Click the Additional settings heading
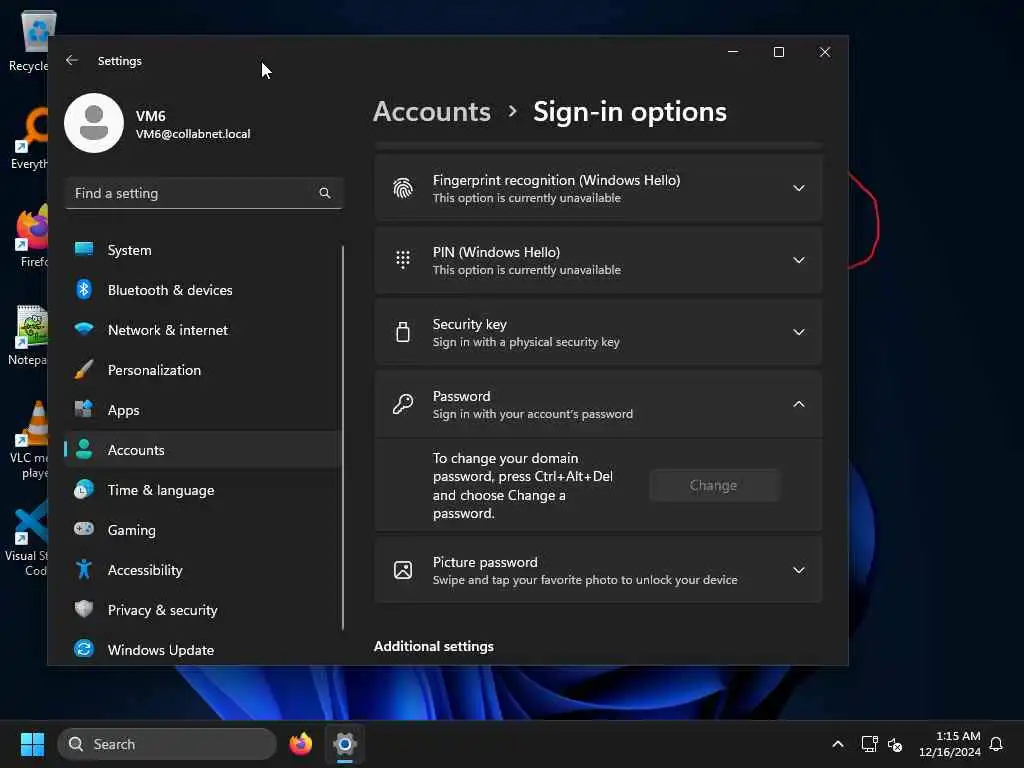The image size is (1024, 768). click(x=434, y=646)
